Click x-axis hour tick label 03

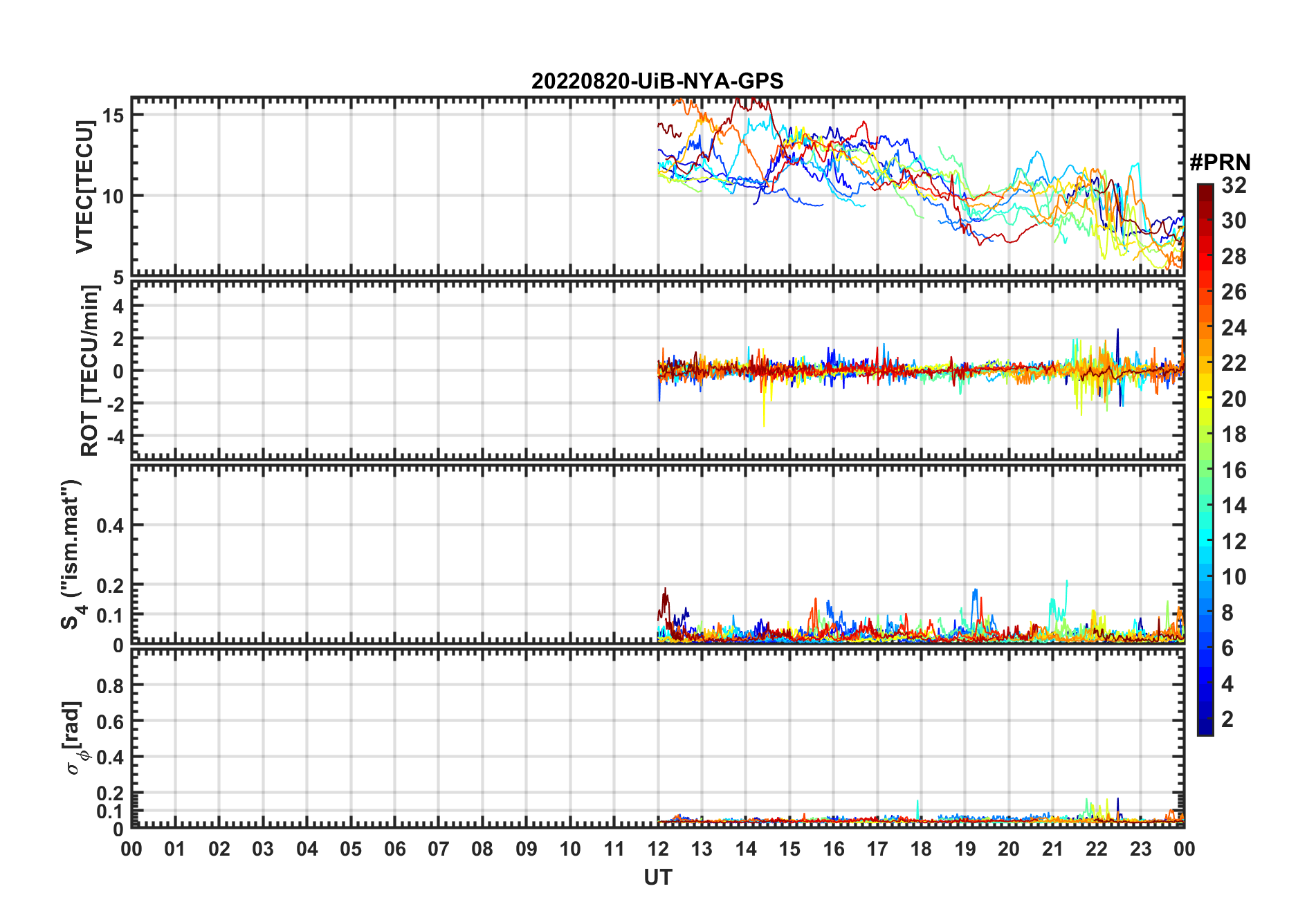pos(263,849)
